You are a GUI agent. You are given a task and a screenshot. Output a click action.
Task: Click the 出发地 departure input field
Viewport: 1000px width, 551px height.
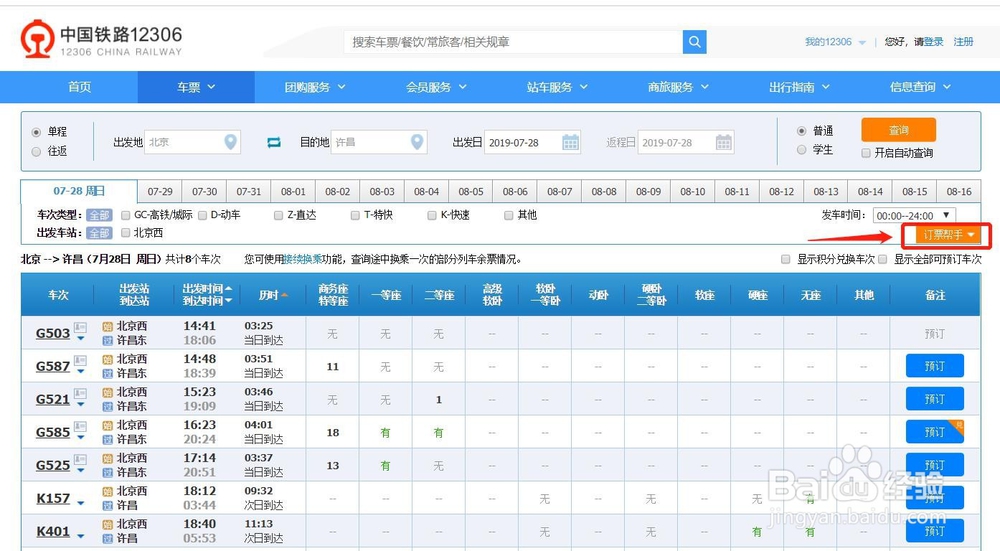click(x=193, y=142)
